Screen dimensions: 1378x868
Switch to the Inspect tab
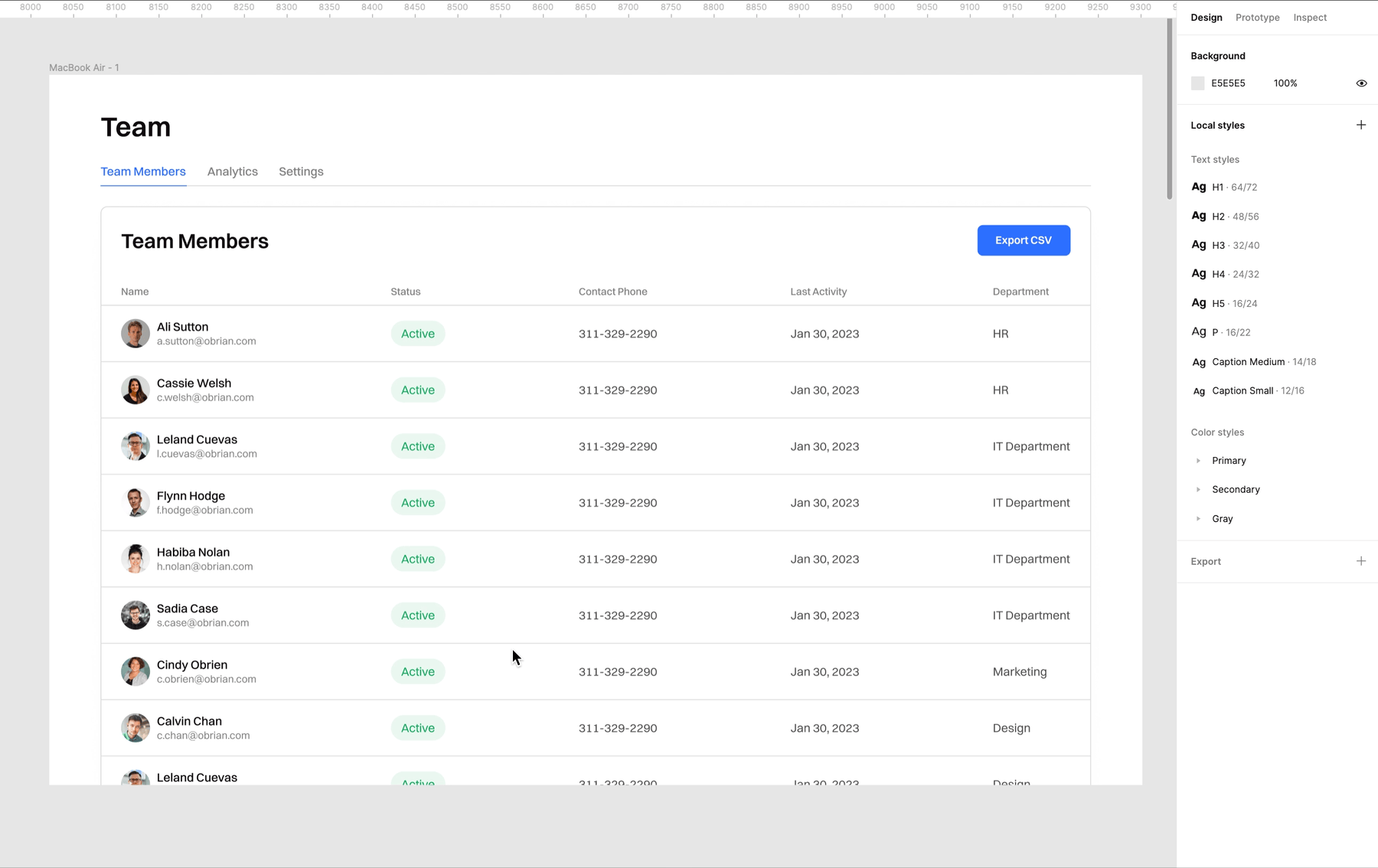[1310, 18]
